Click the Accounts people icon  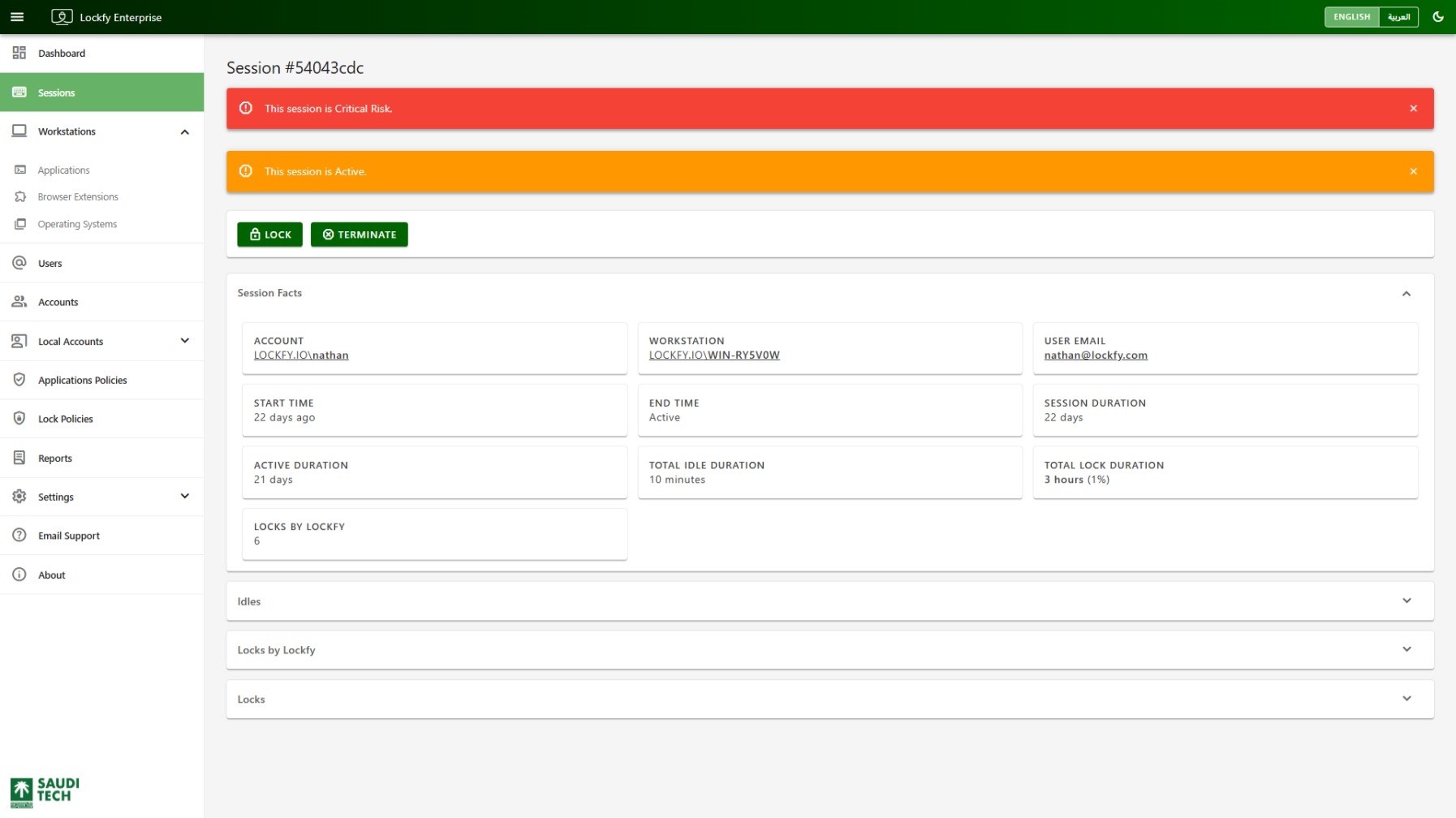point(19,302)
